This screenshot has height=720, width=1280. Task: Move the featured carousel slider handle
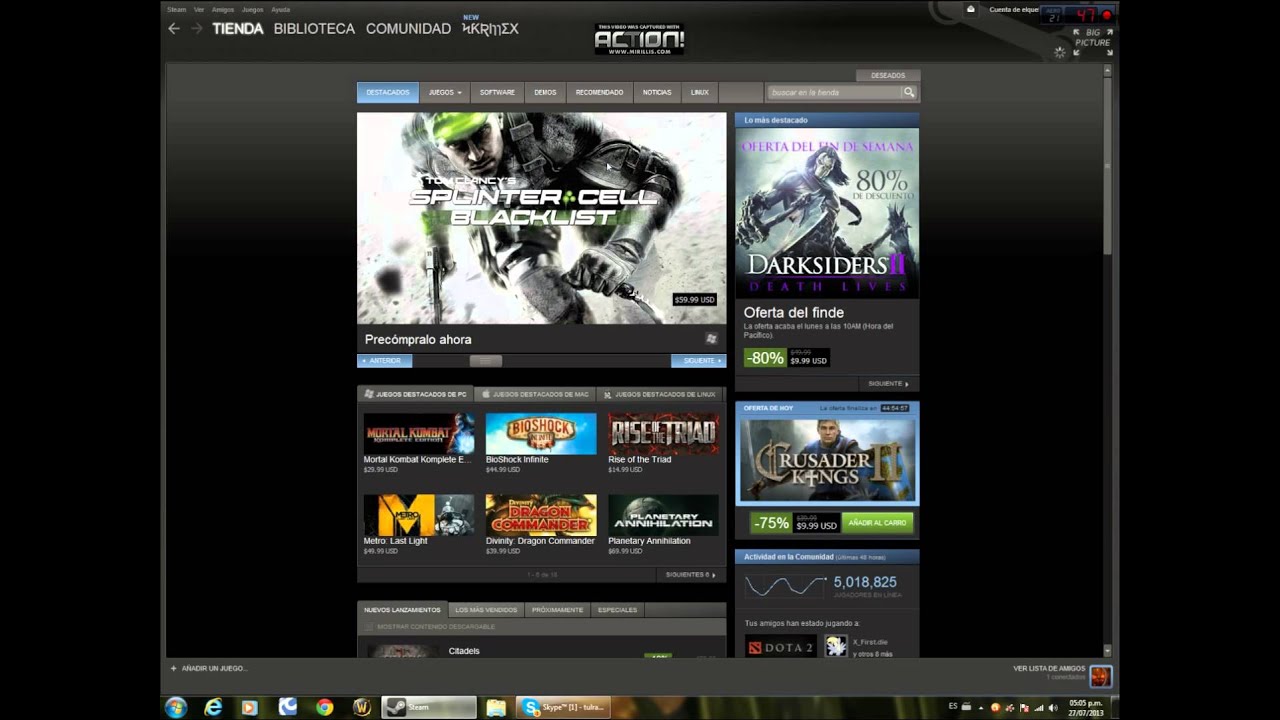486,360
